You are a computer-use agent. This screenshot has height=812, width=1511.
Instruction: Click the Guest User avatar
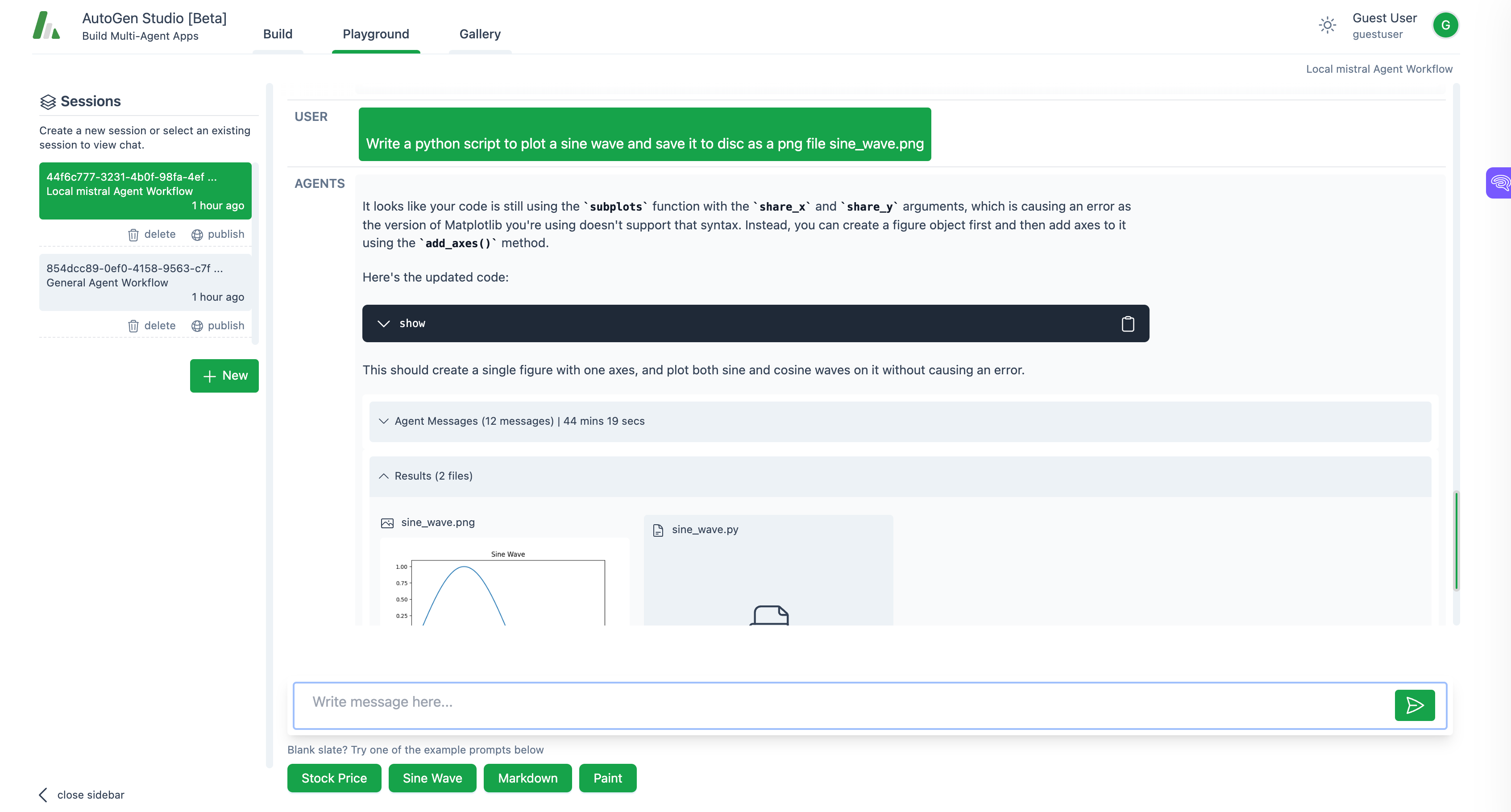point(1445,25)
